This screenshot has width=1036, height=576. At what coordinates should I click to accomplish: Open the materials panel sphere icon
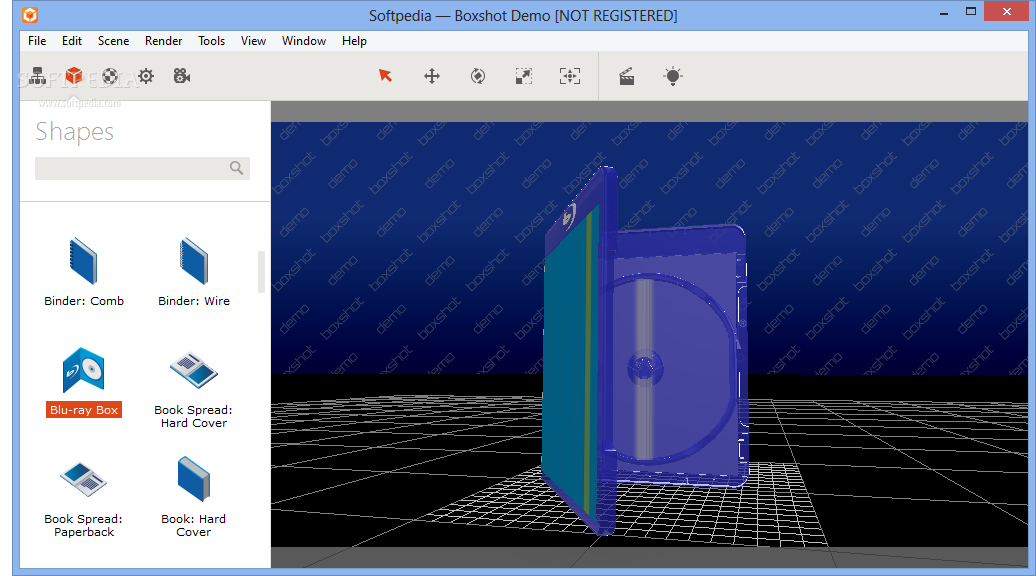tap(110, 76)
